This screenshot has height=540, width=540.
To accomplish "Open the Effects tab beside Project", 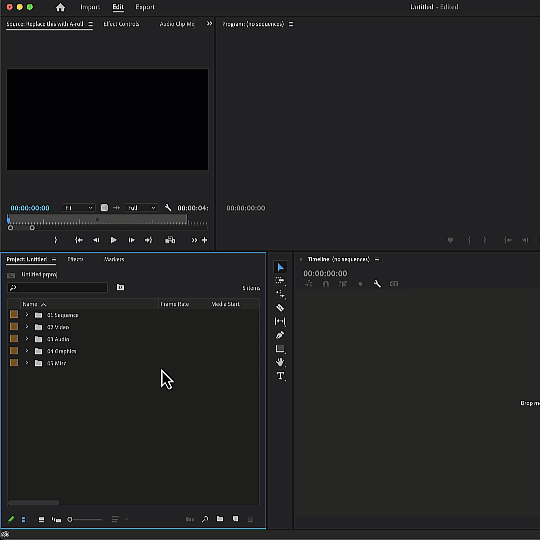I will click(x=75, y=259).
